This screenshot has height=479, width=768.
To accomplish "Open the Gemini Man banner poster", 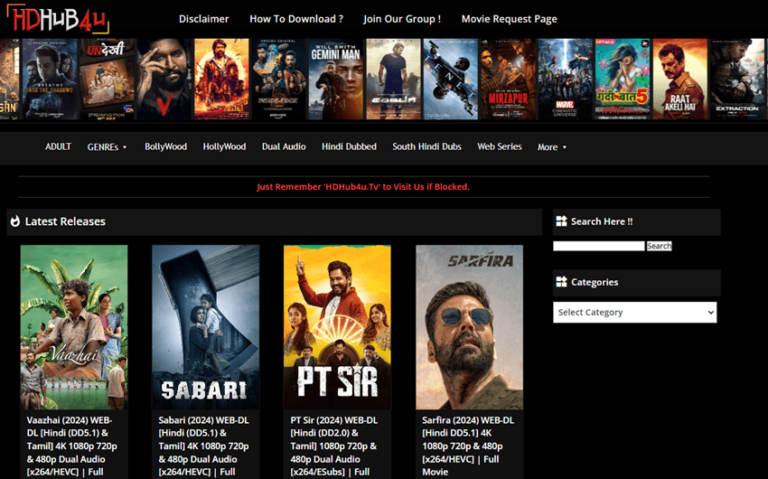I will coord(336,79).
